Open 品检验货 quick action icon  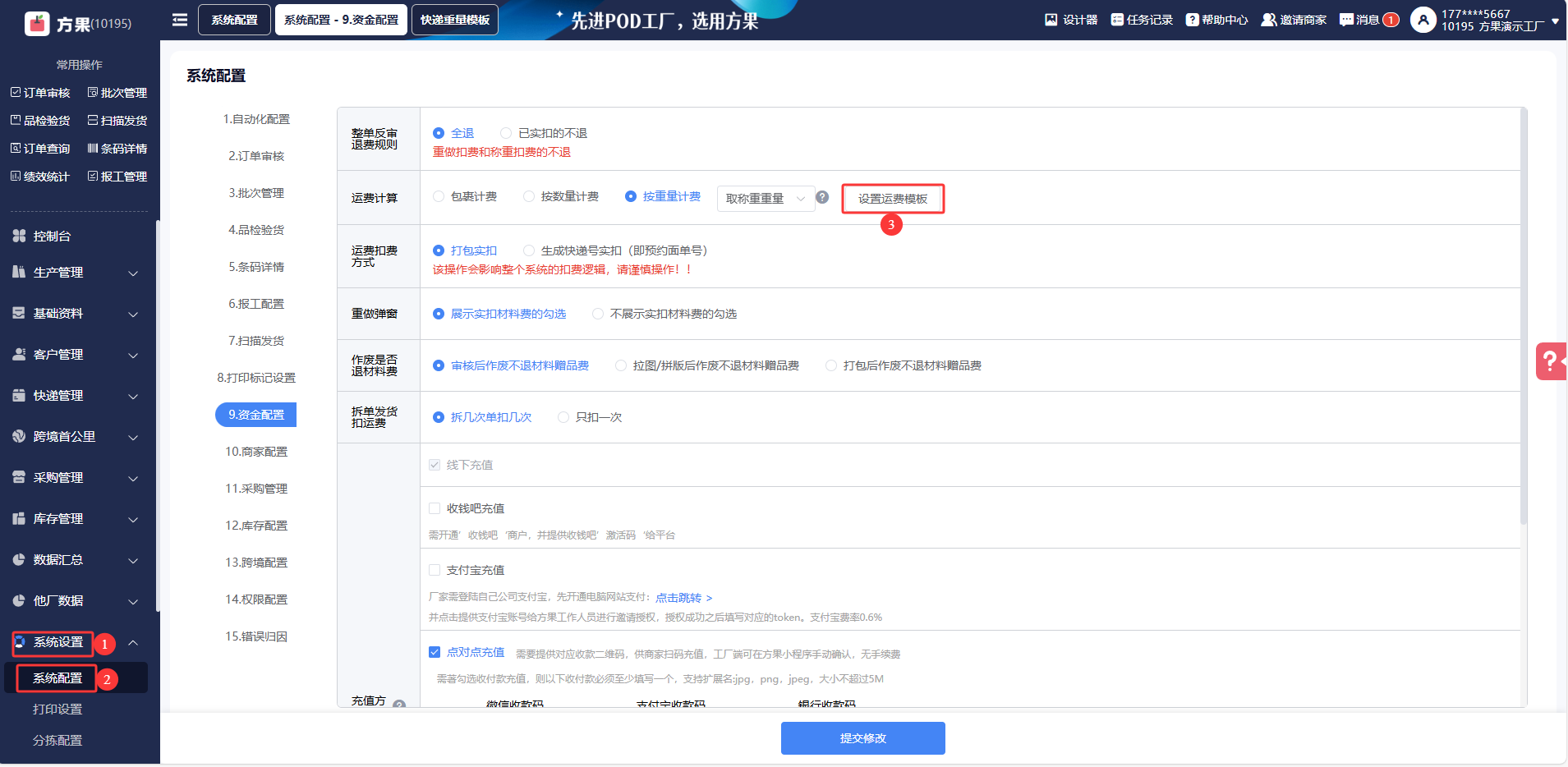pyautogui.click(x=16, y=121)
